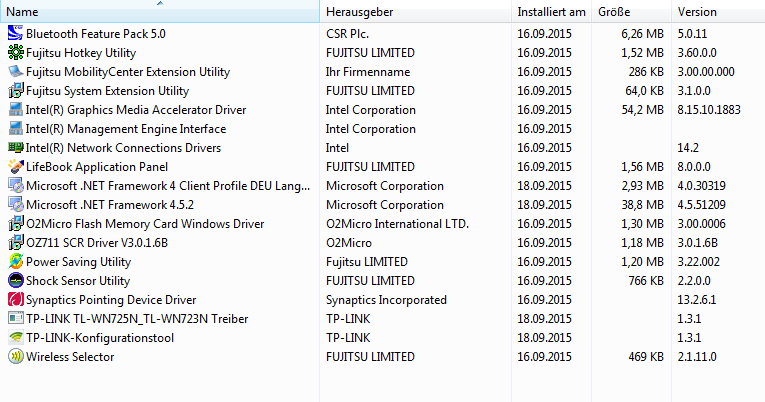Click the Power Saving Utility icon
This screenshot has height=402, width=765.
coord(16,261)
